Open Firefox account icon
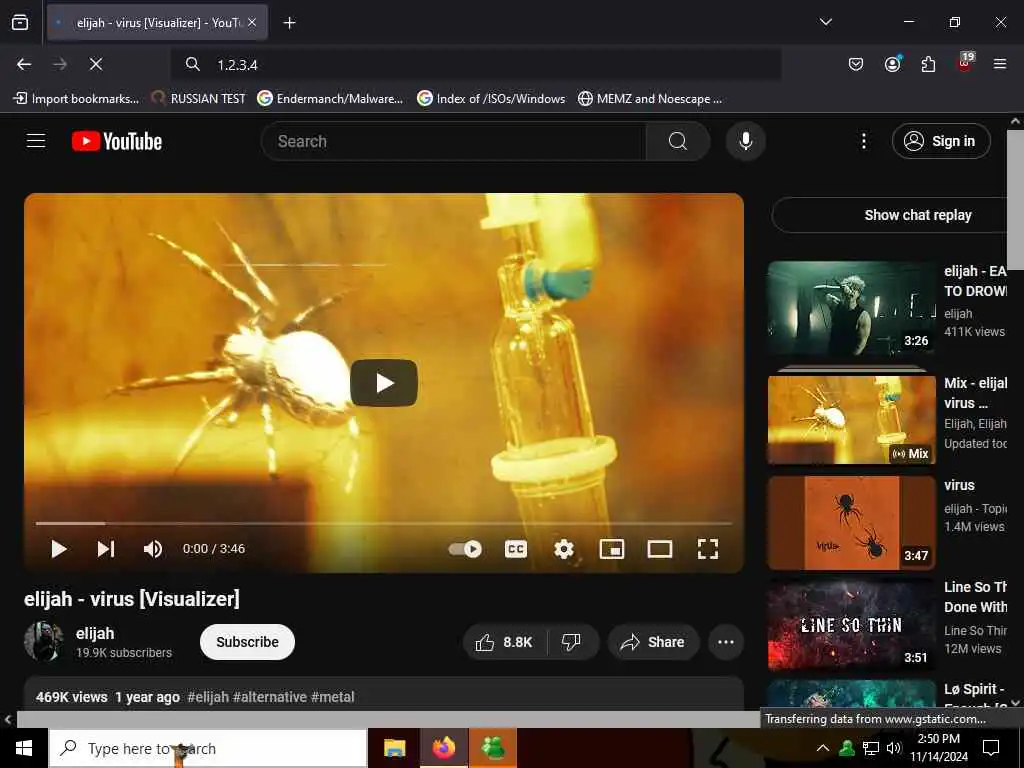Image resolution: width=1024 pixels, height=768 pixels. coord(892,64)
